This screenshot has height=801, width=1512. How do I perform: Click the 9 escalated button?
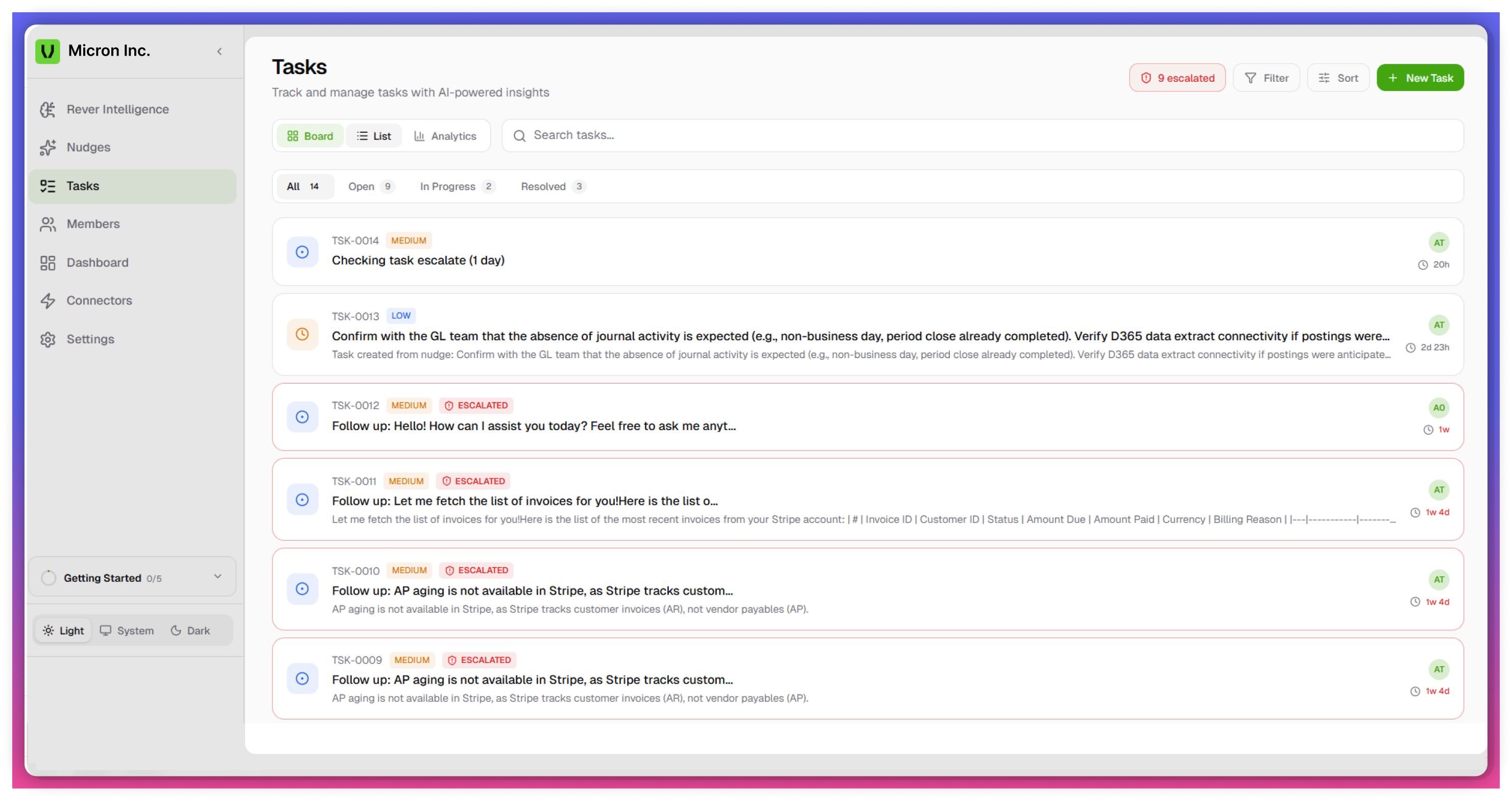[1177, 78]
